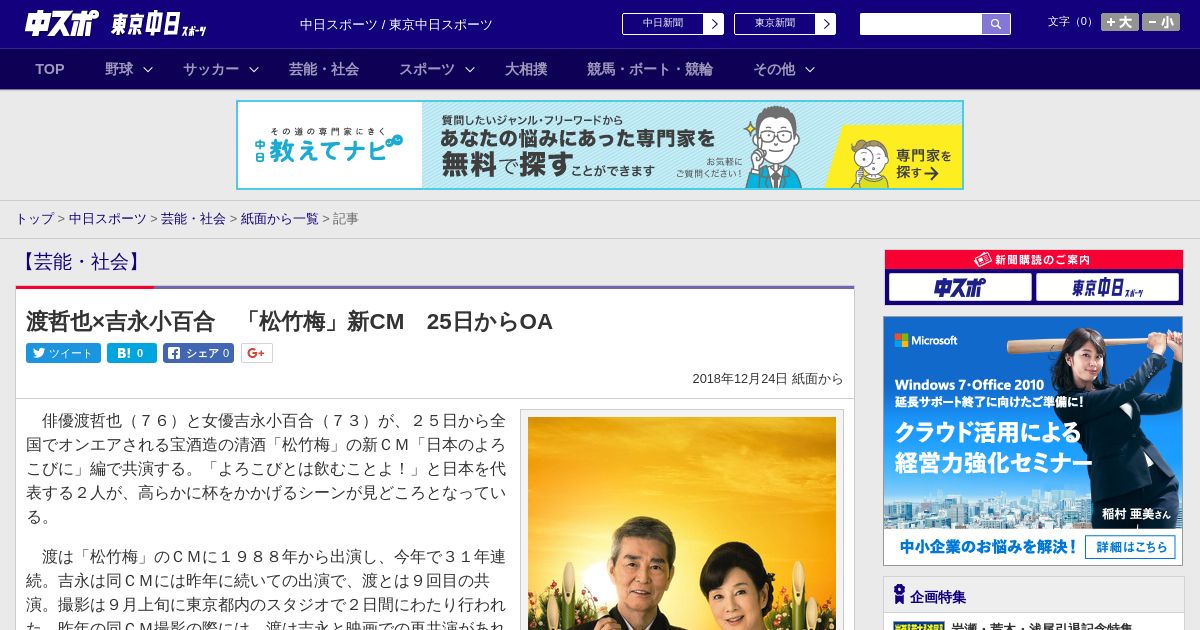Click 新聞購読のご案内 header in sidebar
Screen dimensions: 1200x630
1034,259
